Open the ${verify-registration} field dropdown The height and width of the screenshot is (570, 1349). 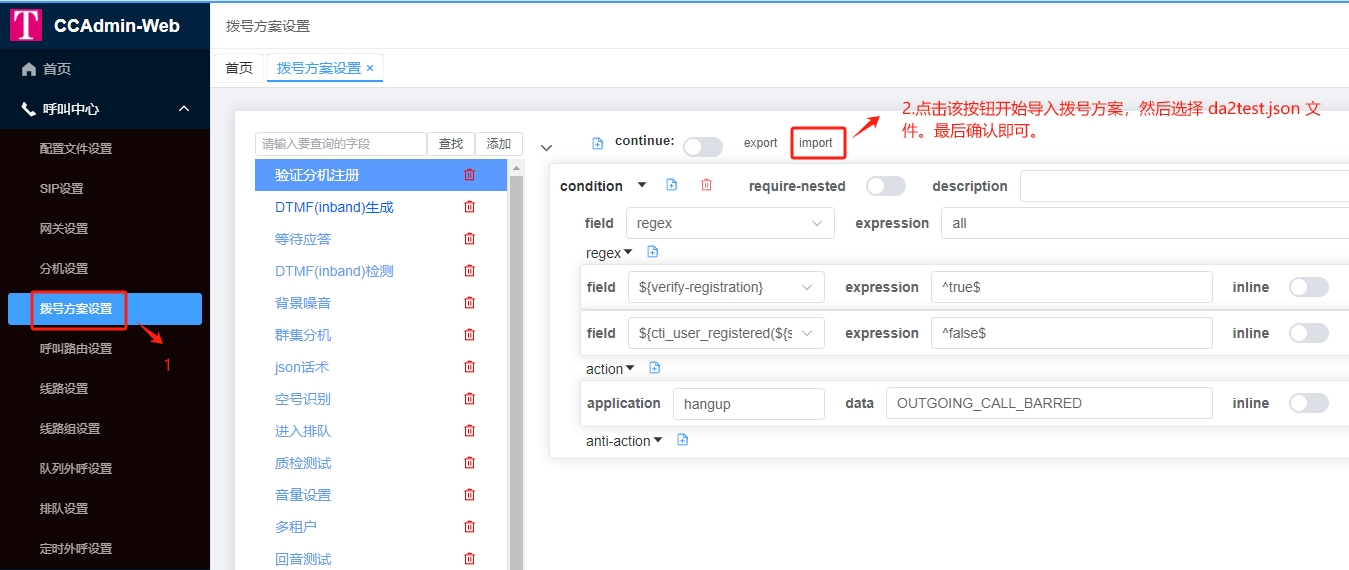coord(725,287)
